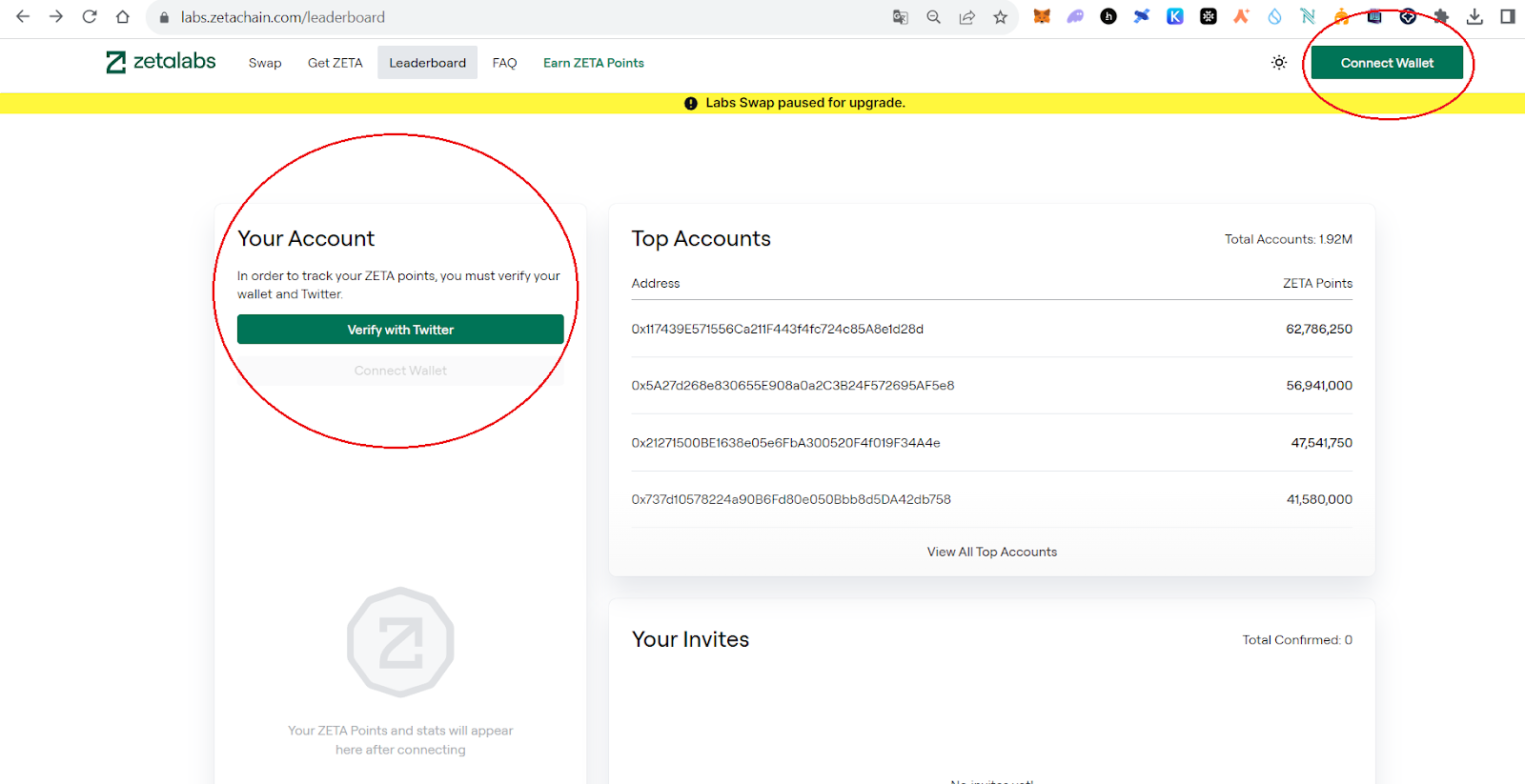The height and width of the screenshot is (784, 1525).
Task: Click the Your Invites heading
Action: 691,639
